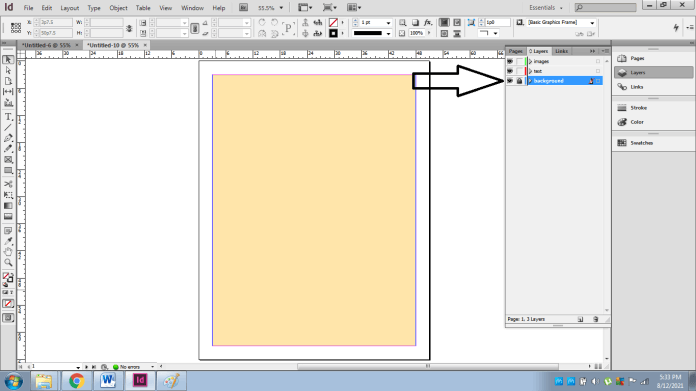Select the Pen tool

(8, 138)
